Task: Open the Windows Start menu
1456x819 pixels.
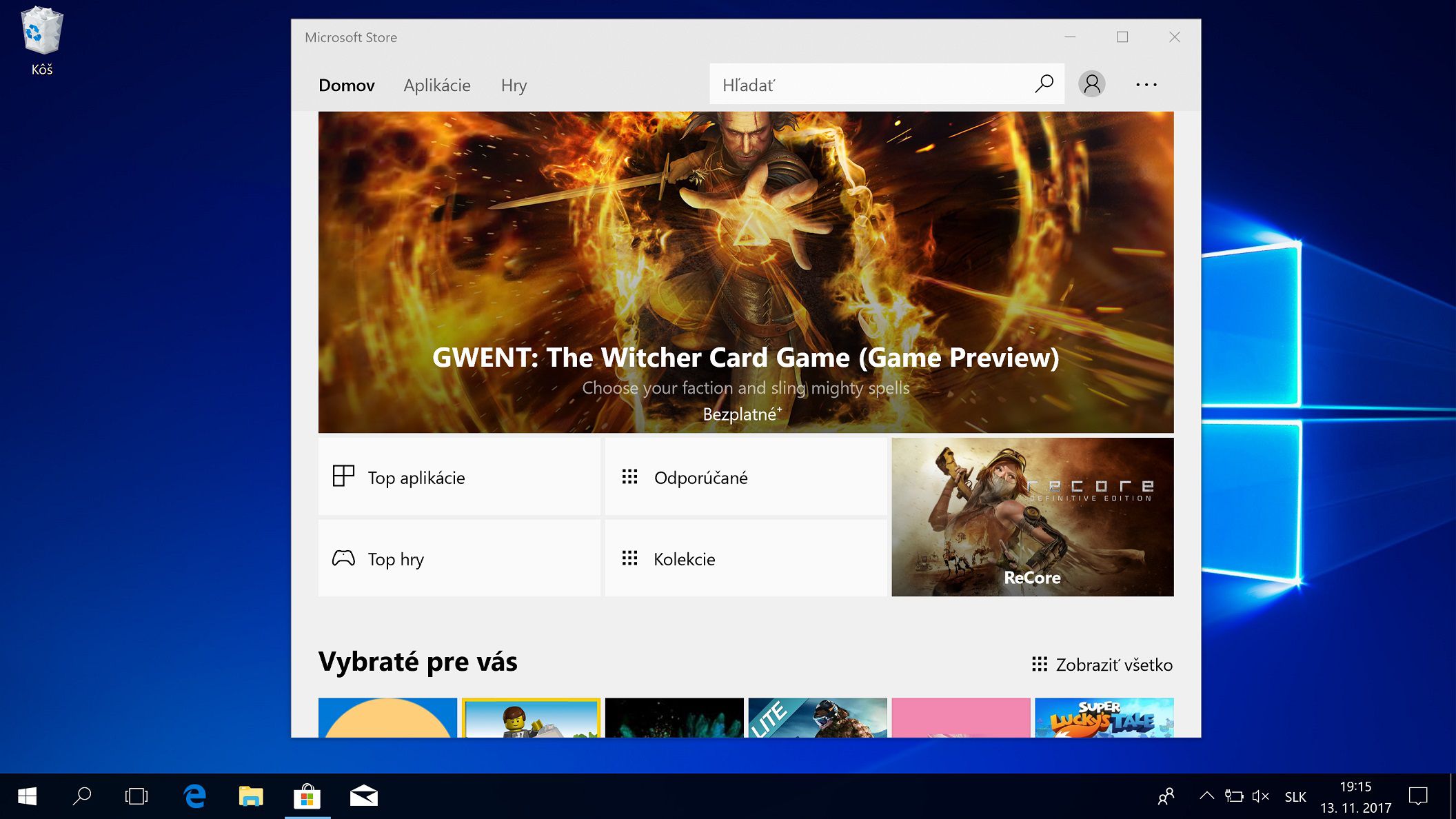Action: point(28,796)
